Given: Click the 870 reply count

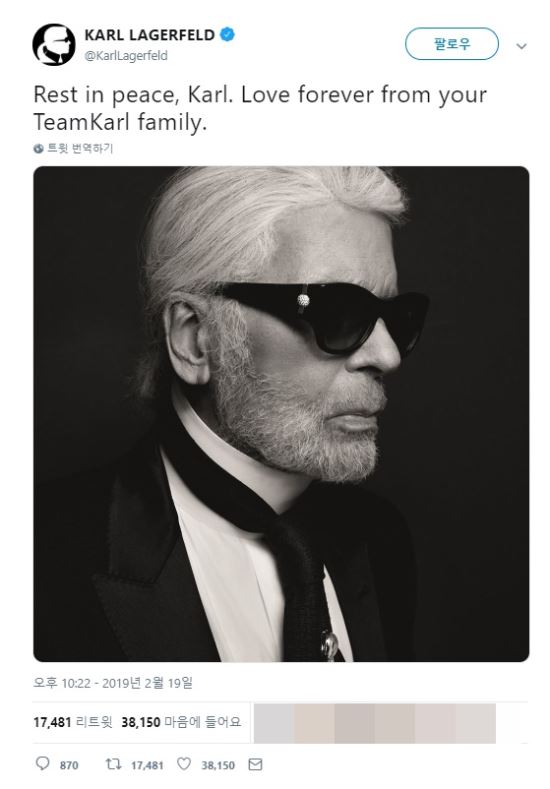Looking at the screenshot, I should pyautogui.click(x=69, y=765).
